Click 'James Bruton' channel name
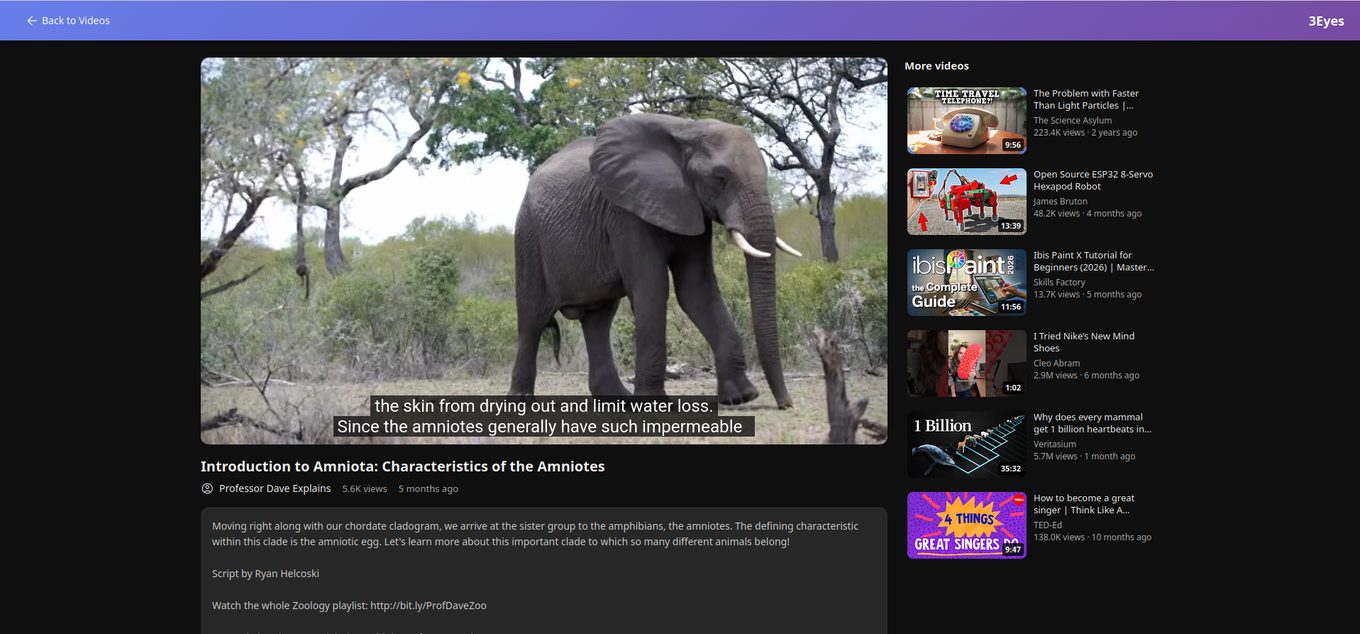The height and width of the screenshot is (634, 1360). pyautogui.click(x=1060, y=202)
